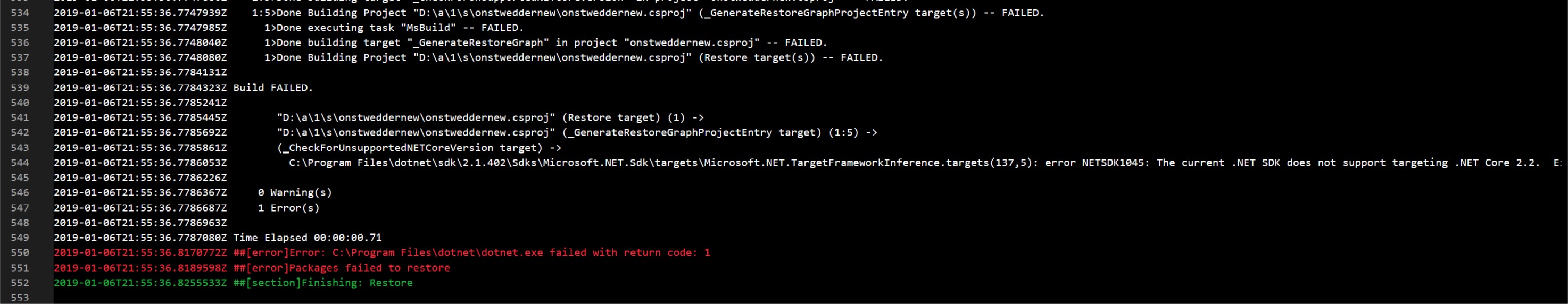
Task: Click line number 534 in gutter
Action: [20, 12]
